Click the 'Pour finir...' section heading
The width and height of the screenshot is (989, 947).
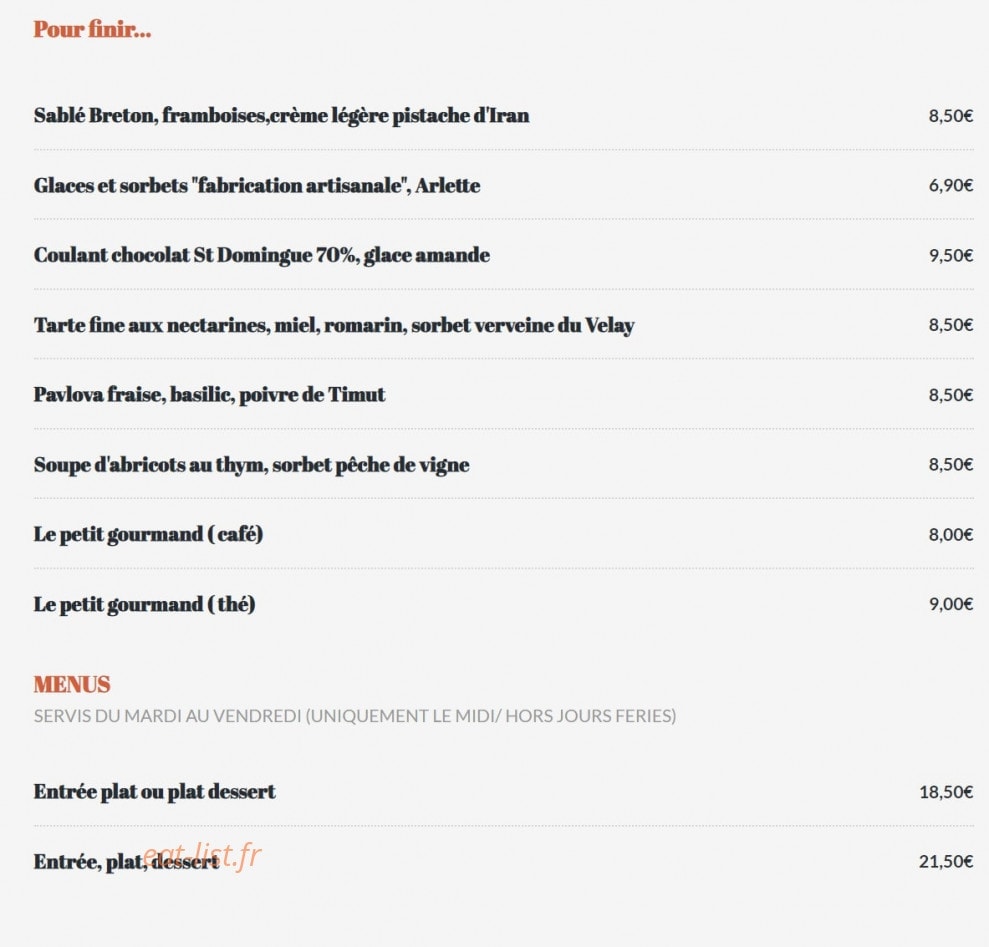(92, 30)
